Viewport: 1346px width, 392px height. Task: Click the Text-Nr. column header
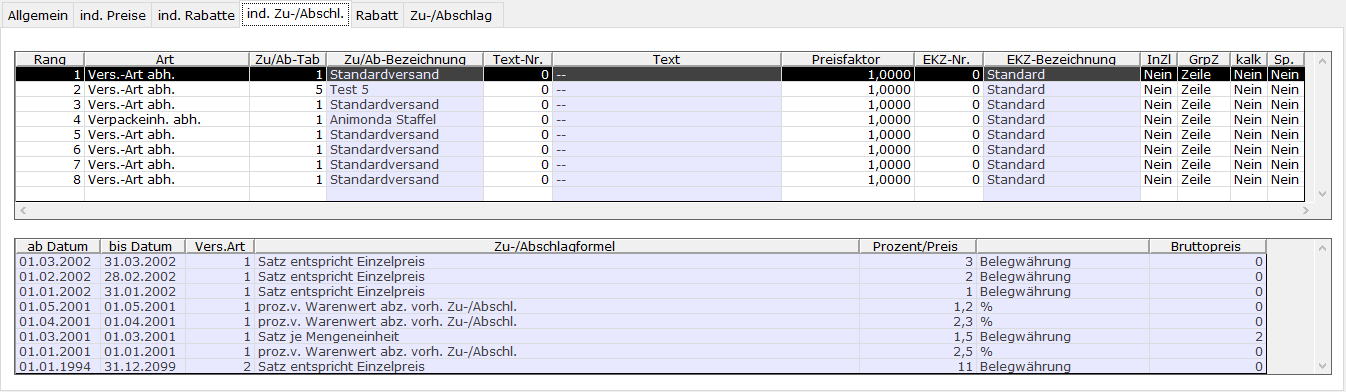[x=517, y=60]
